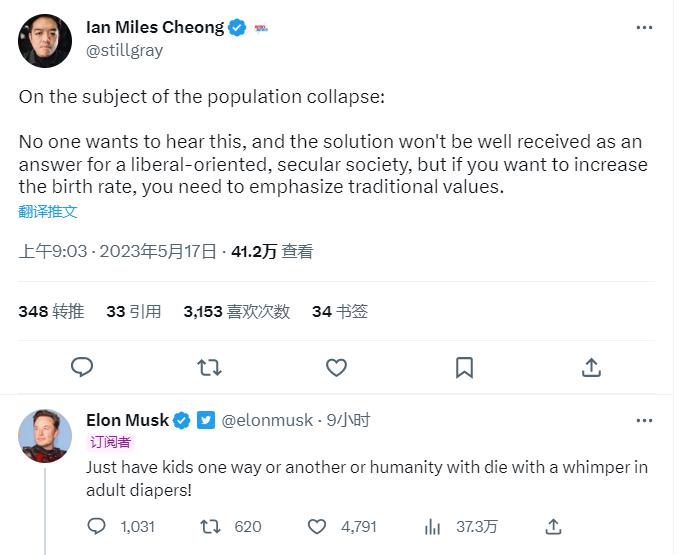The width and height of the screenshot is (682, 555).
Task: Reply to Elon Musk's comment
Action: (x=97, y=526)
